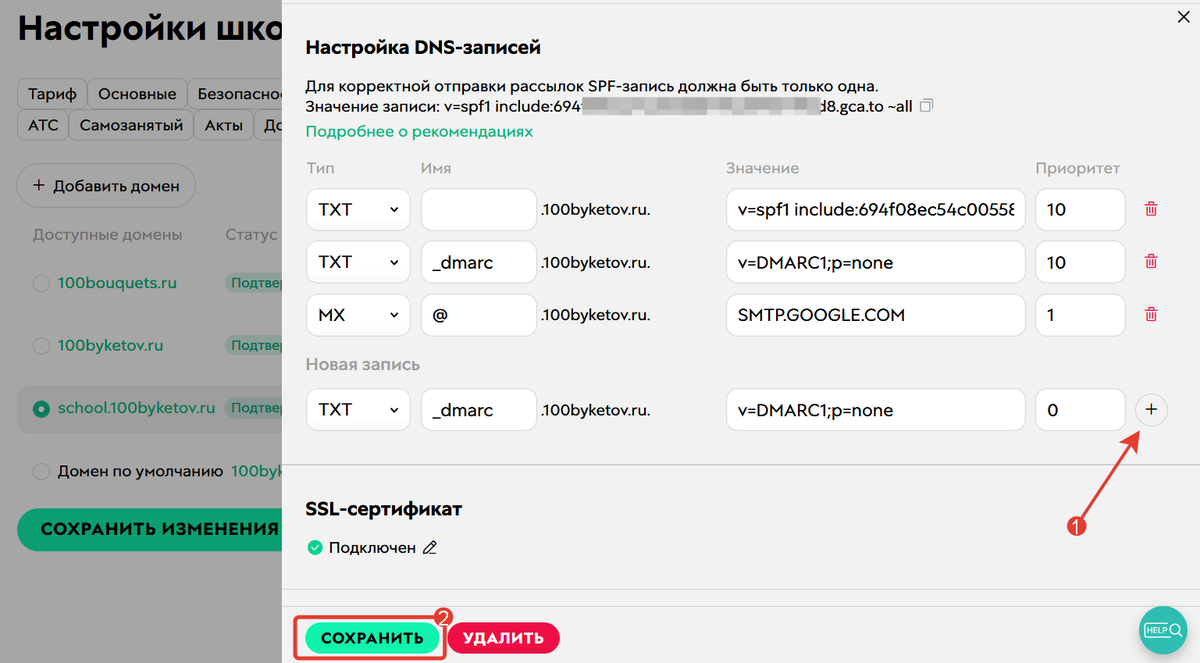Select the 100bouquets.ru domain radio
This screenshot has height=663, width=1200.
tap(41, 284)
